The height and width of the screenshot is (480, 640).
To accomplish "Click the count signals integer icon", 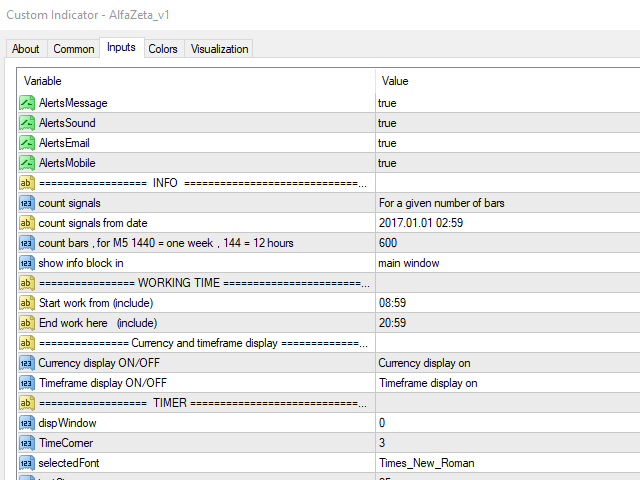I will [x=27, y=203].
